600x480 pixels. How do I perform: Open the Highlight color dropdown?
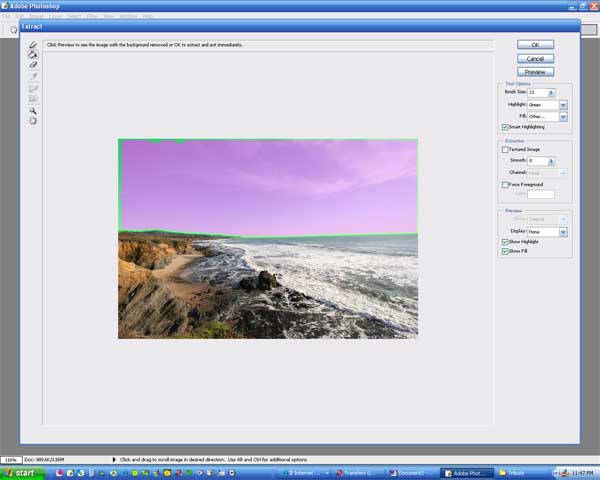coord(563,105)
